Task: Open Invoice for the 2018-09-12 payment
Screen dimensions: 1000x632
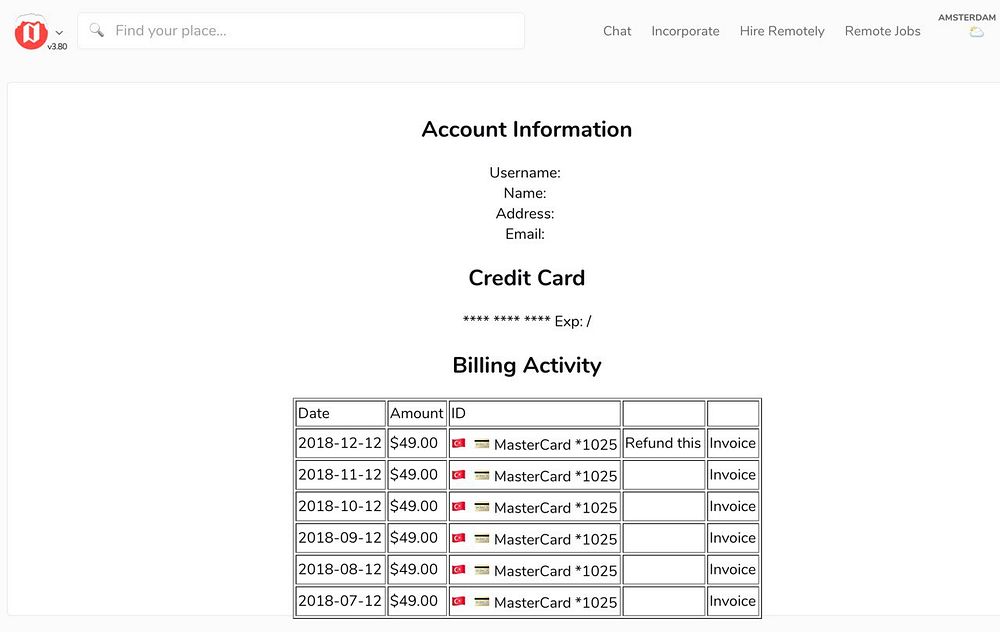Action: pyautogui.click(x=732, y=538)
